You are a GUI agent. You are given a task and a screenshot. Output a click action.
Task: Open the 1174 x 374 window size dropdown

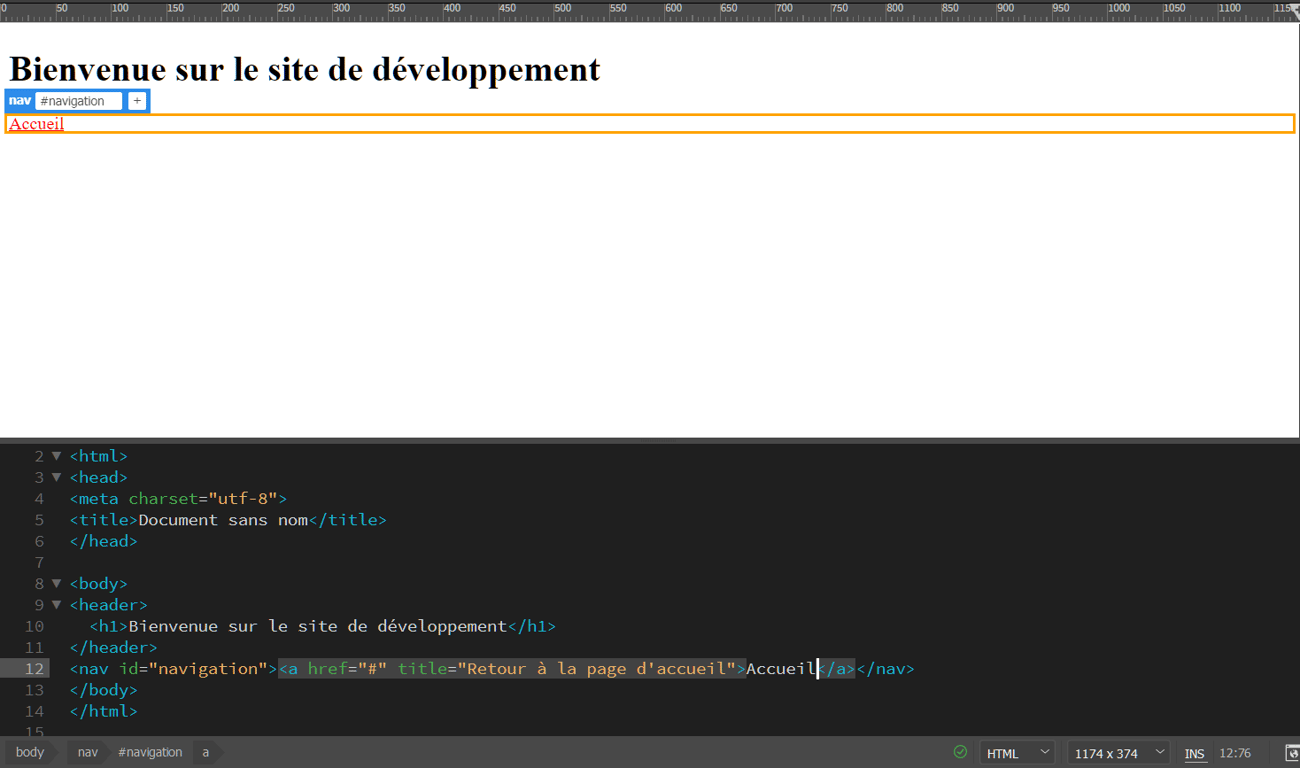point(1117,753)
